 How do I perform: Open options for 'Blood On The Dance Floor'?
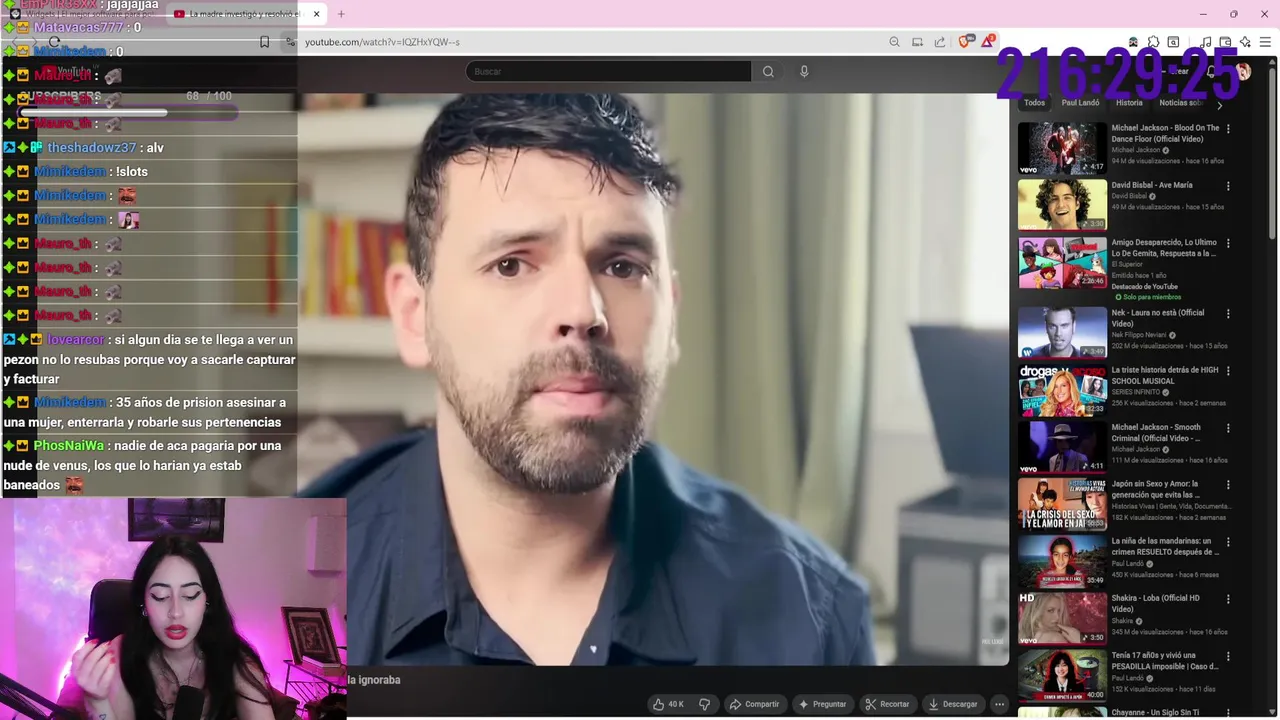[1228, 129]
